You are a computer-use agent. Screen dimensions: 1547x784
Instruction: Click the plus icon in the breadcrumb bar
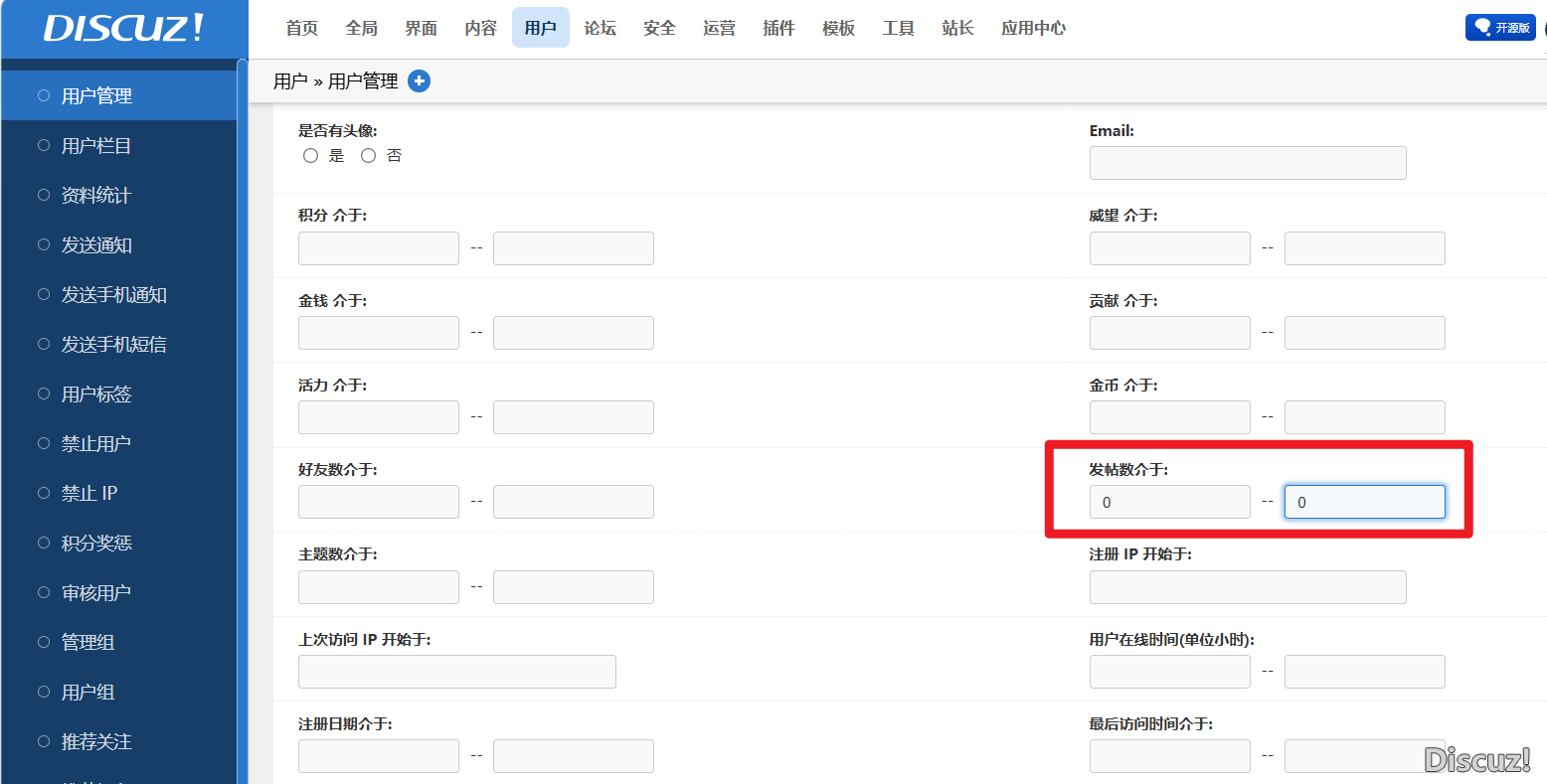click(x=419, y=80)
